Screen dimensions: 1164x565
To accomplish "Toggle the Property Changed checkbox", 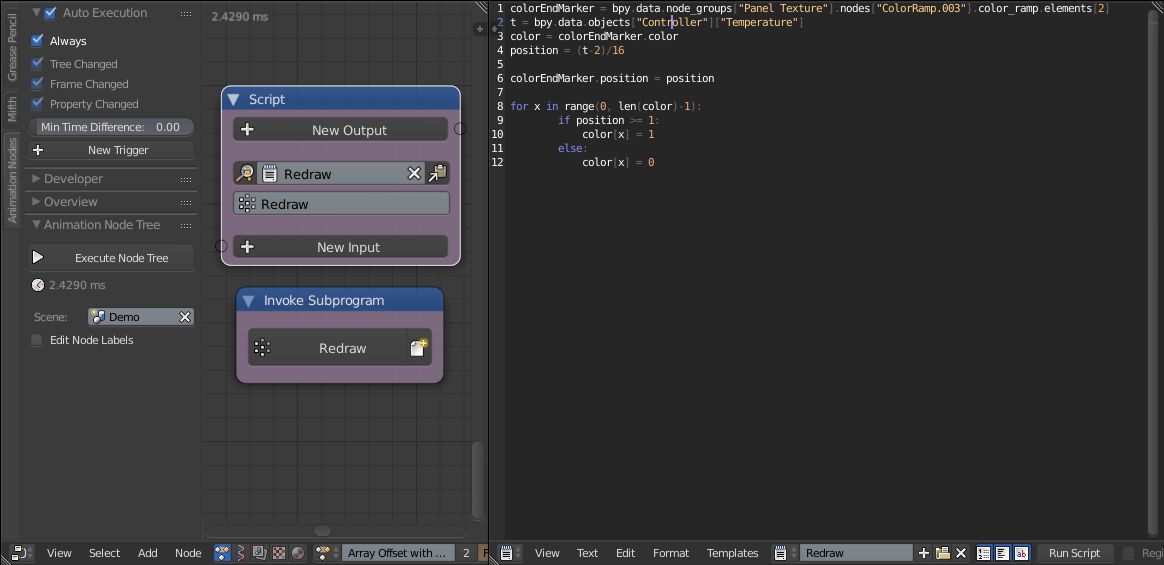I will (x=37, y=103).
